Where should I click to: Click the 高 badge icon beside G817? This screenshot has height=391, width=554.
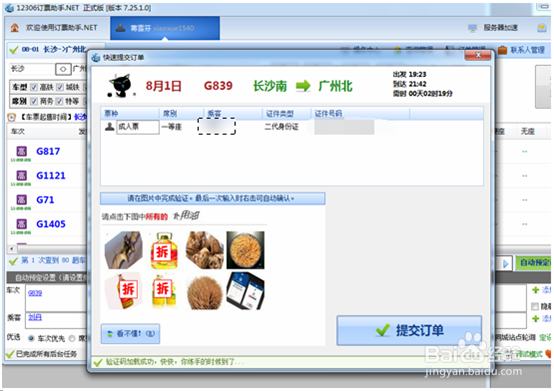[x=22, y=152]
